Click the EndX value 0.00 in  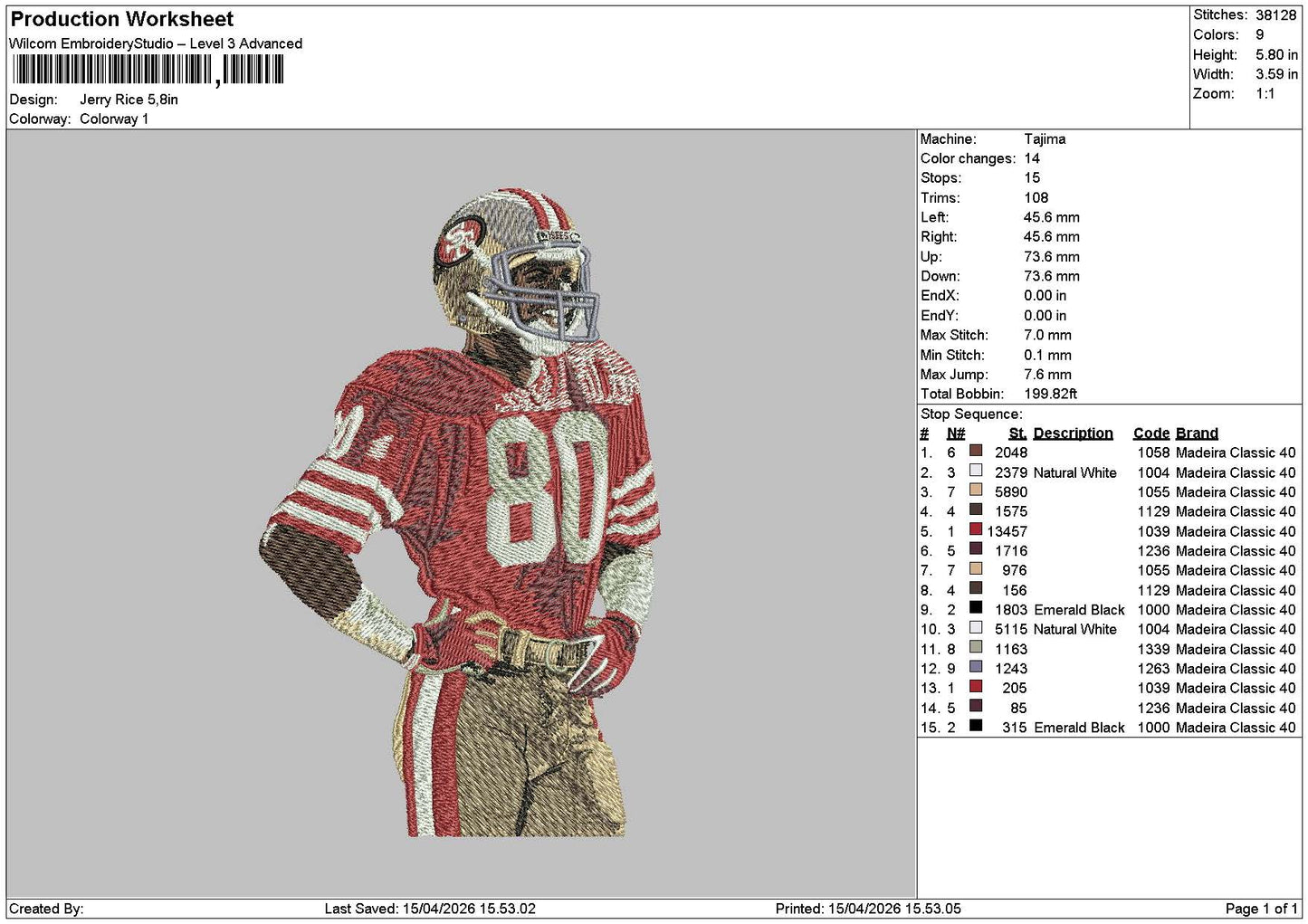pos(1045,296)
